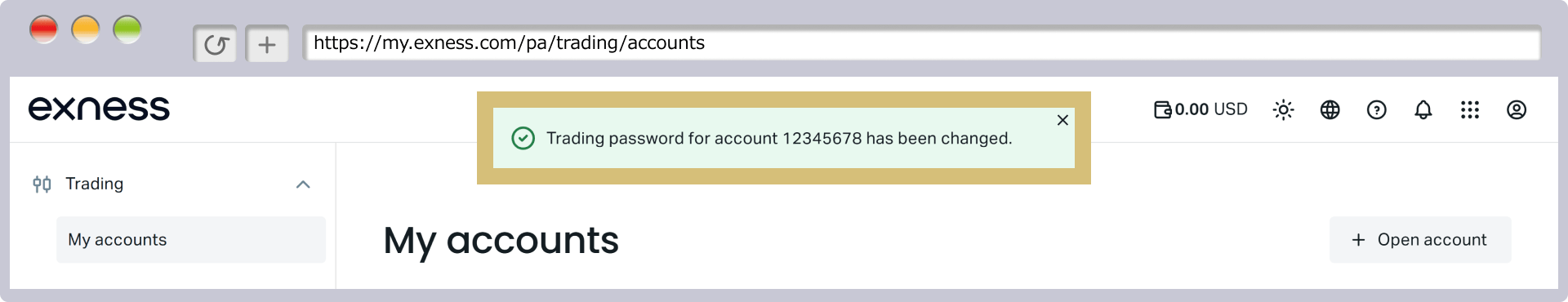Dismiss the password changed notification
The width and height of the screenshot is (1568, 302).
click(x=1062, y=120)
